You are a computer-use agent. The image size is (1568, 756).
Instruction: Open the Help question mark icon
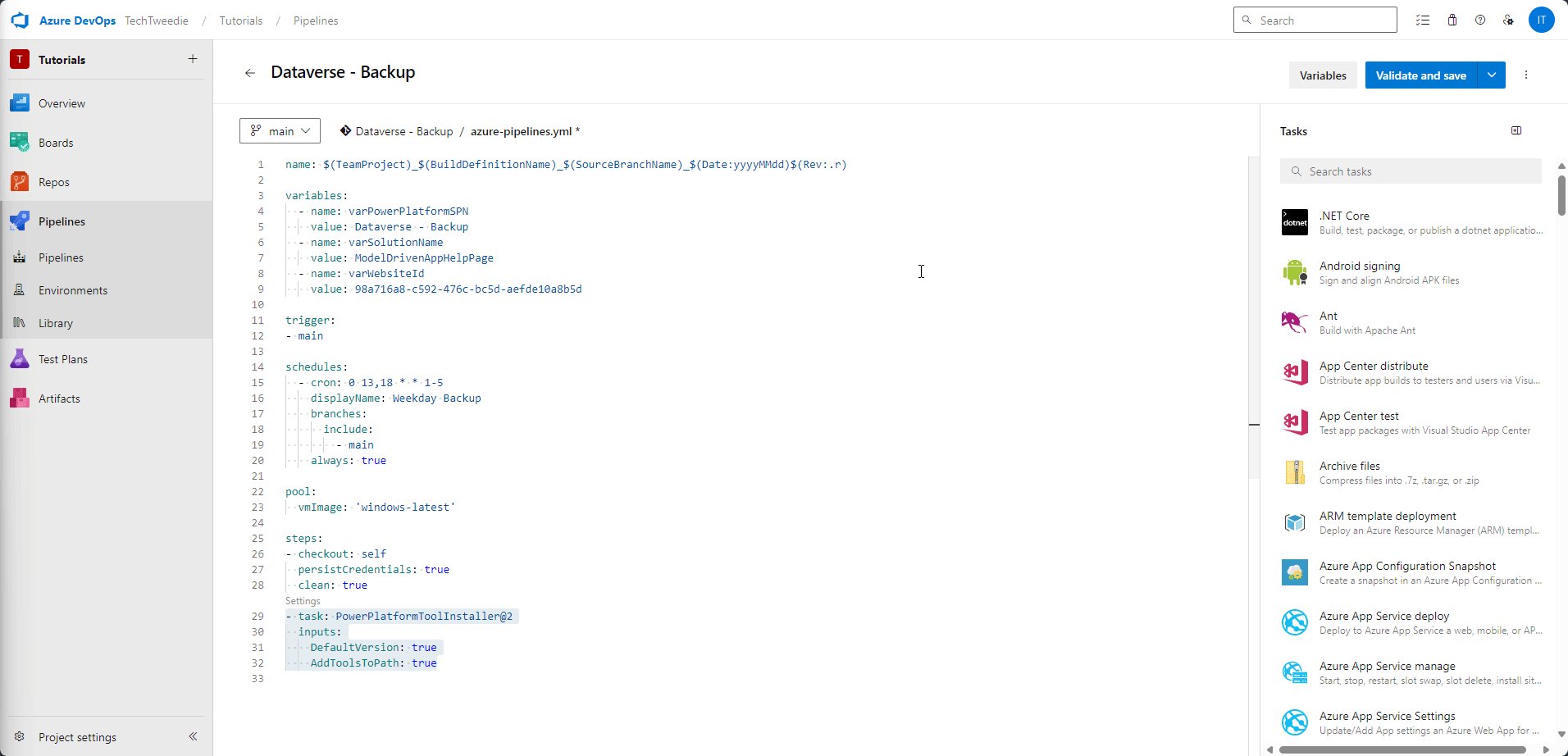tap(1480, 20)
